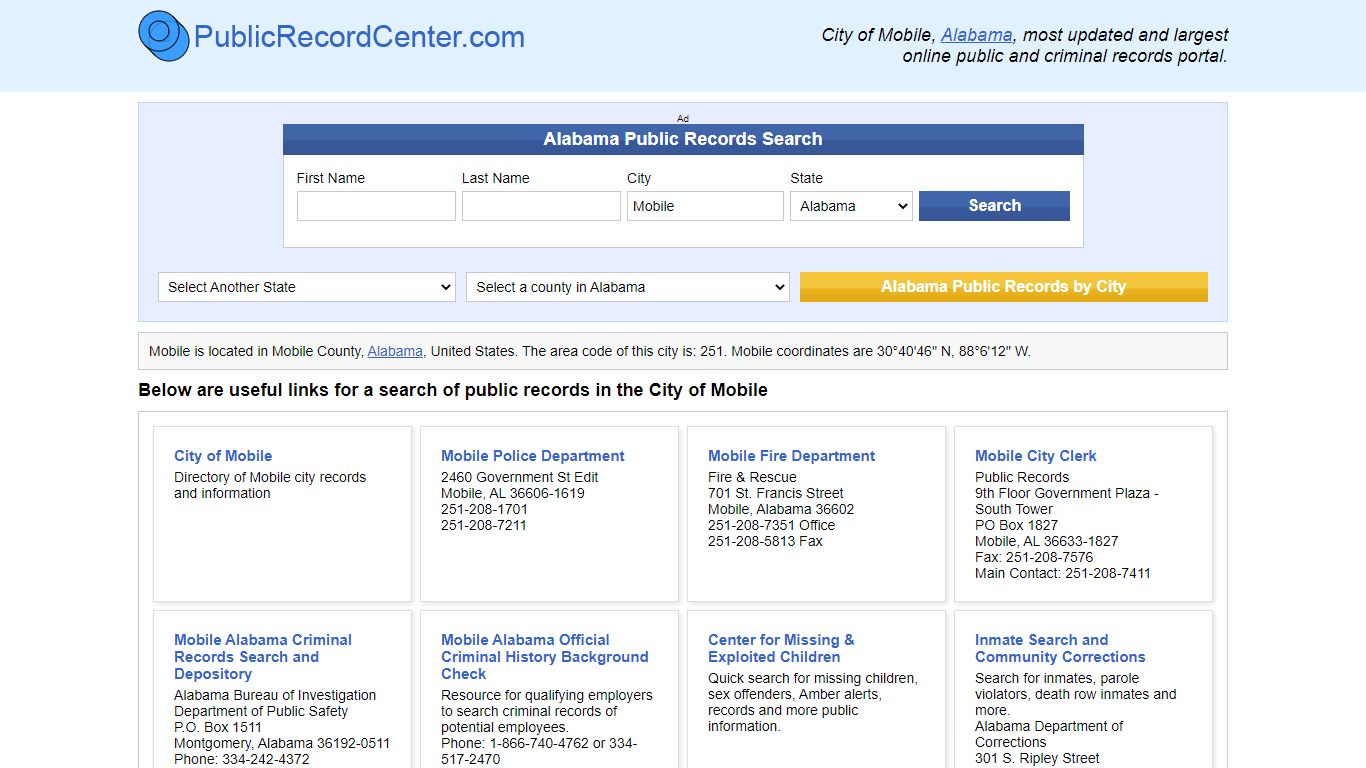Open Center for Missing & Exploited Children link
The width and height of the screenshot is (1366, 768).
pos(781,648)
